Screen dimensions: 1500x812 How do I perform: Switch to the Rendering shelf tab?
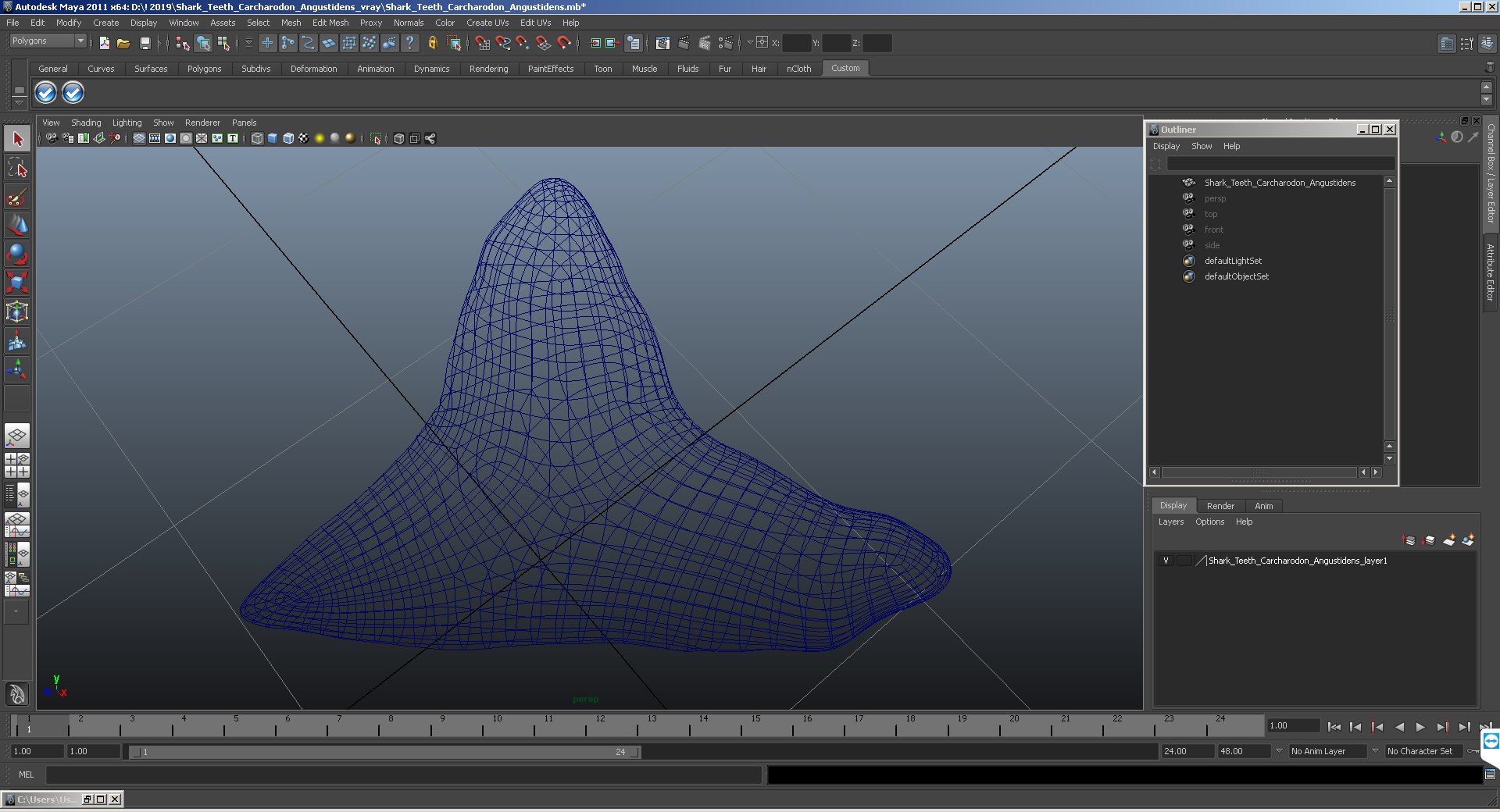[x=488, y=69]
